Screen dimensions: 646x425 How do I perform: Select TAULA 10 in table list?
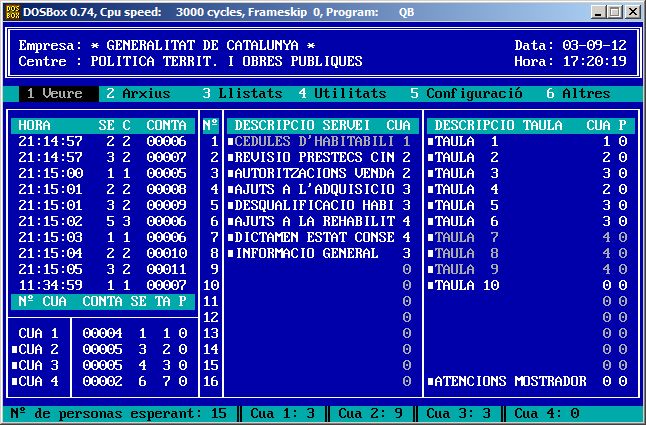click(466, 285)
